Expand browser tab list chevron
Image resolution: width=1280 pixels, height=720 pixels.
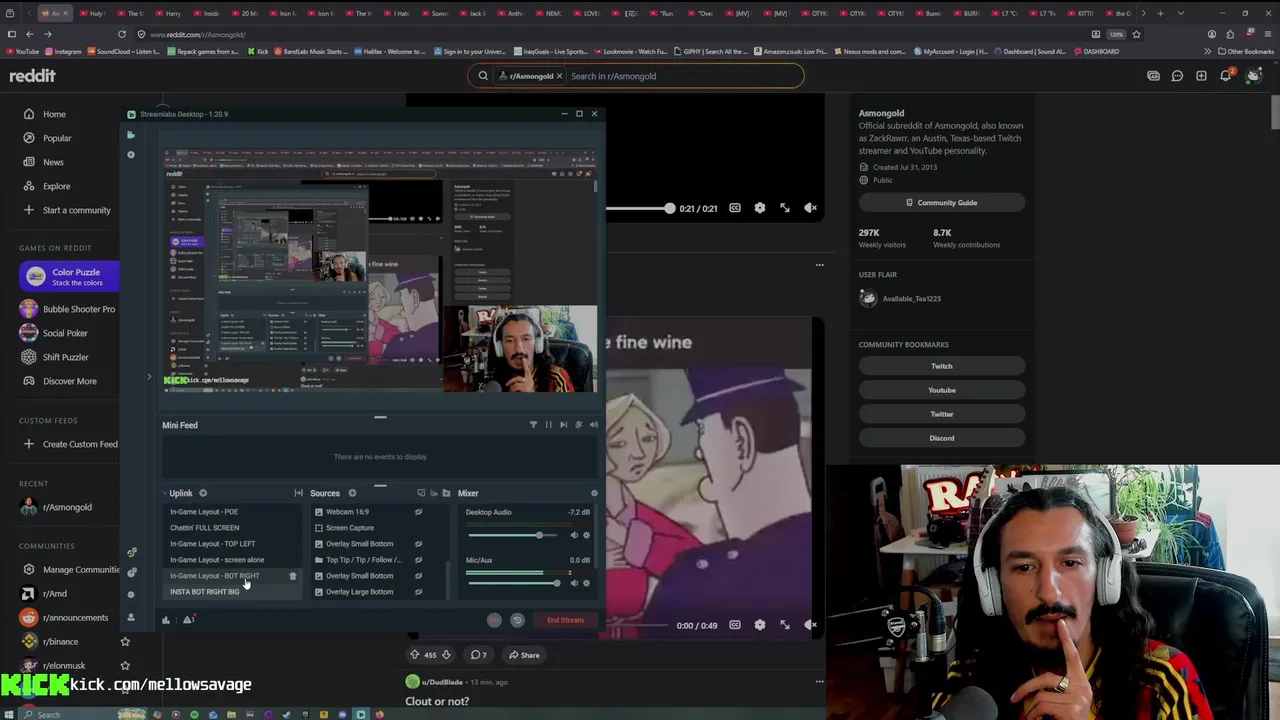click(1181, 13)
